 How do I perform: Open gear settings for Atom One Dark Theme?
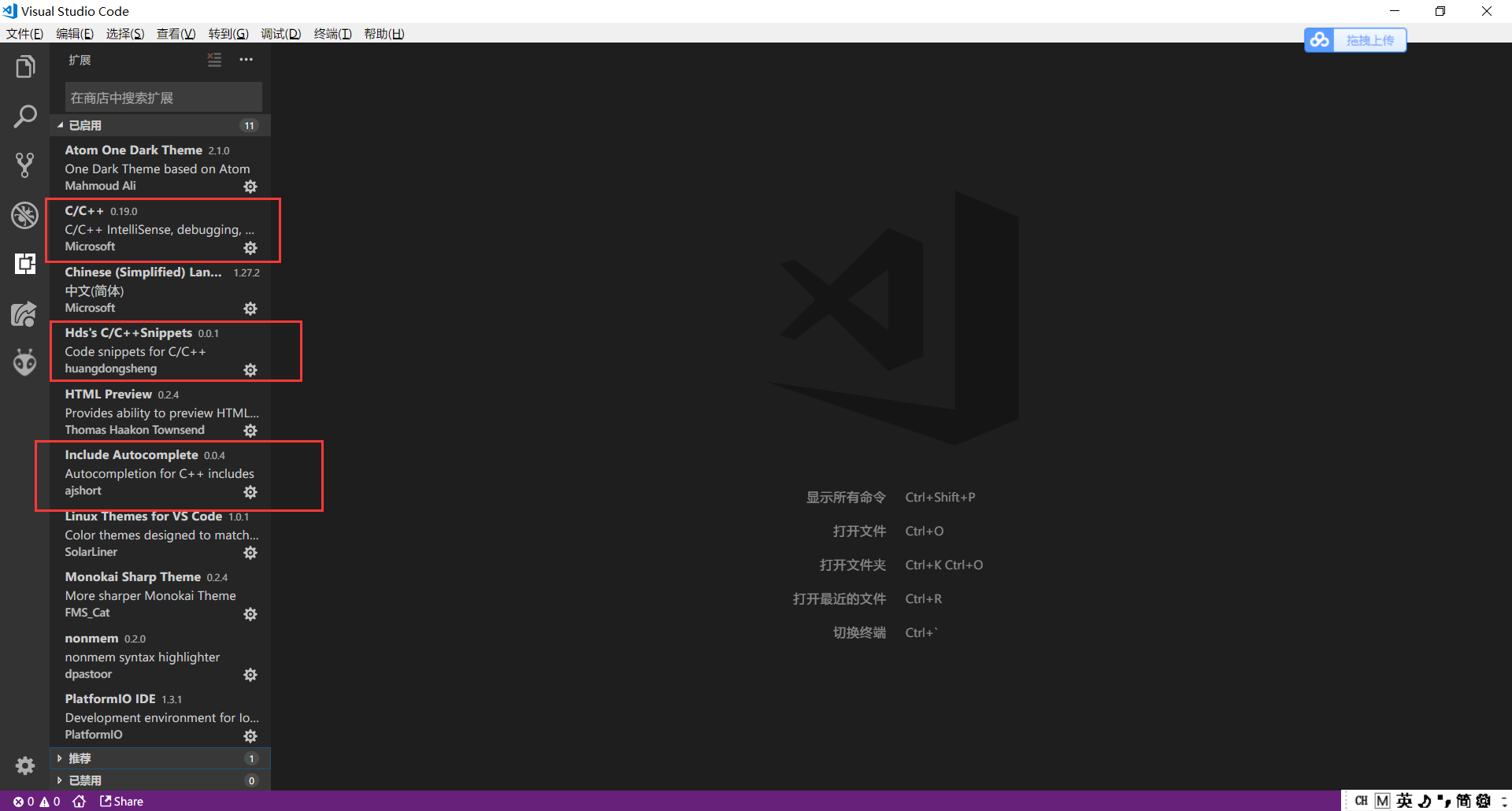click(x=250, y=187)
